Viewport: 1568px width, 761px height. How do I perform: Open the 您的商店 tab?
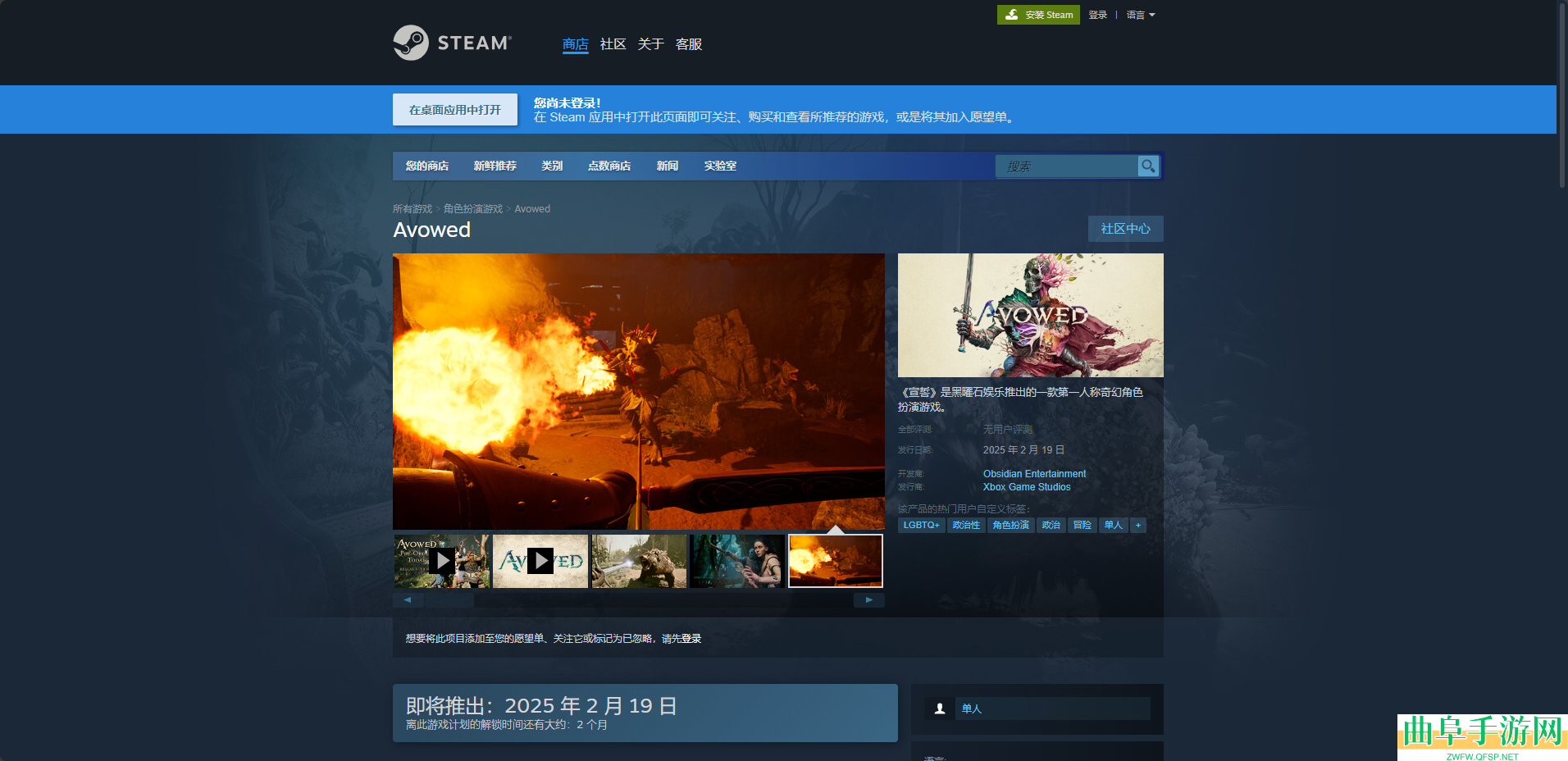[427, 166]
